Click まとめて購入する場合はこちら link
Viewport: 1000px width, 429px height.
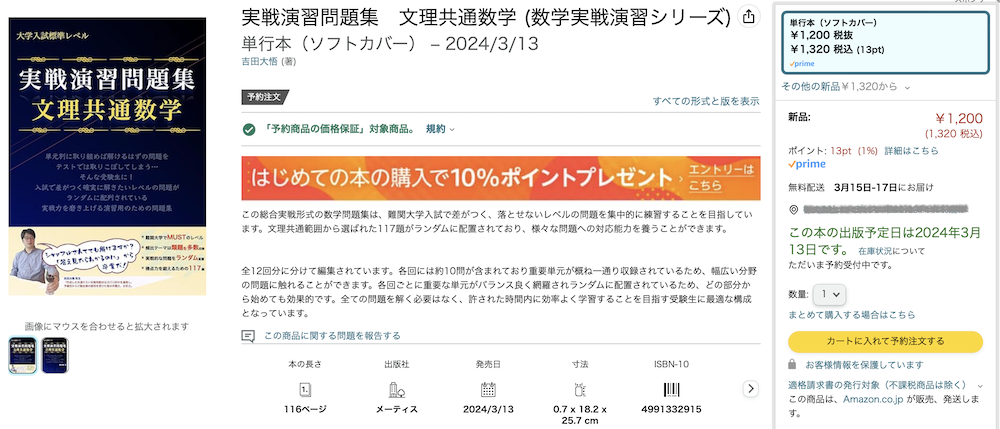[851, 315]
